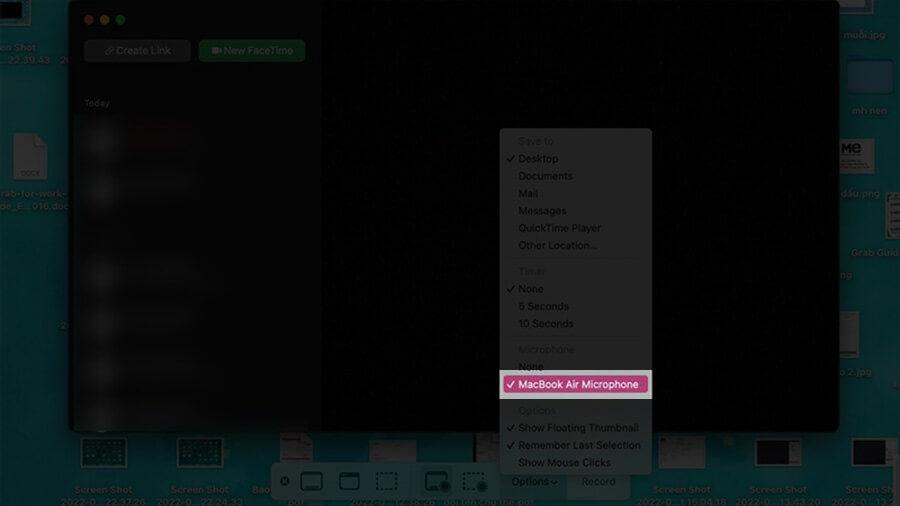
Task: Collapse the Options dropdown in toolbar
Action: [534, 482]
